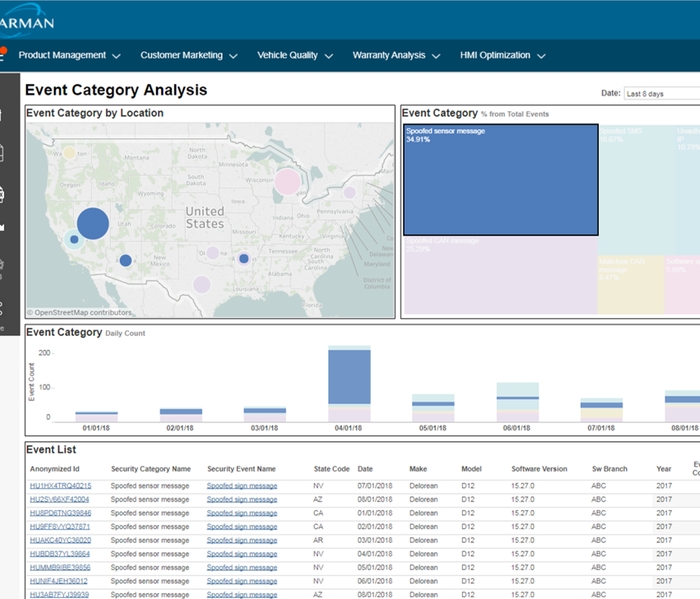Open anonymized ID link HUAKC40YC36020

point(60,540)
